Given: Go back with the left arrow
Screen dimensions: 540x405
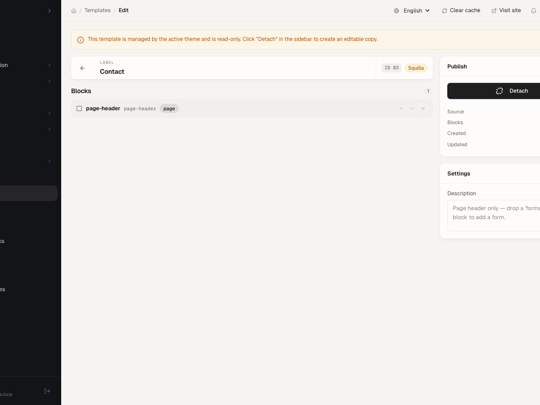Looking at the screenshot, I should point(82,68).
